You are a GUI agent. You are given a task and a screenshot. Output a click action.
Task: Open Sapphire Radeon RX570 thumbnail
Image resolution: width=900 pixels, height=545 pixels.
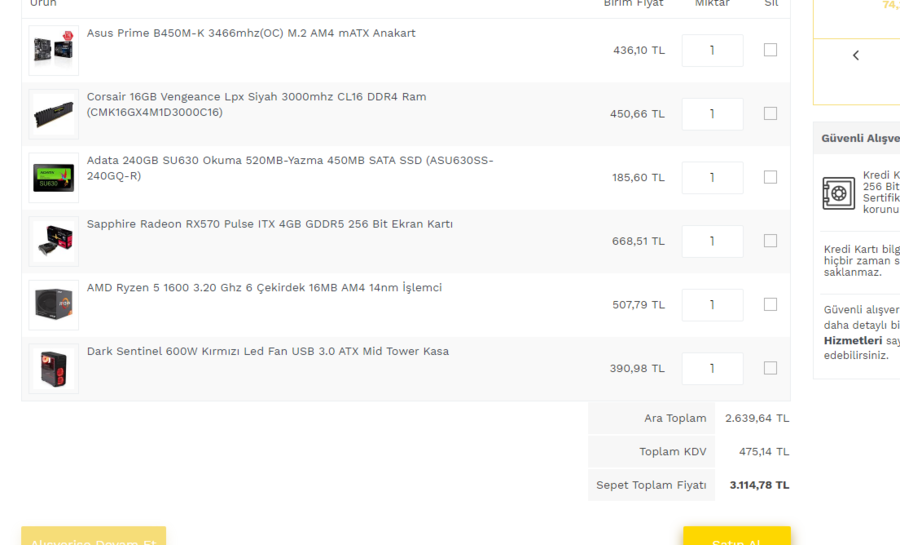(x=53, y=242)
